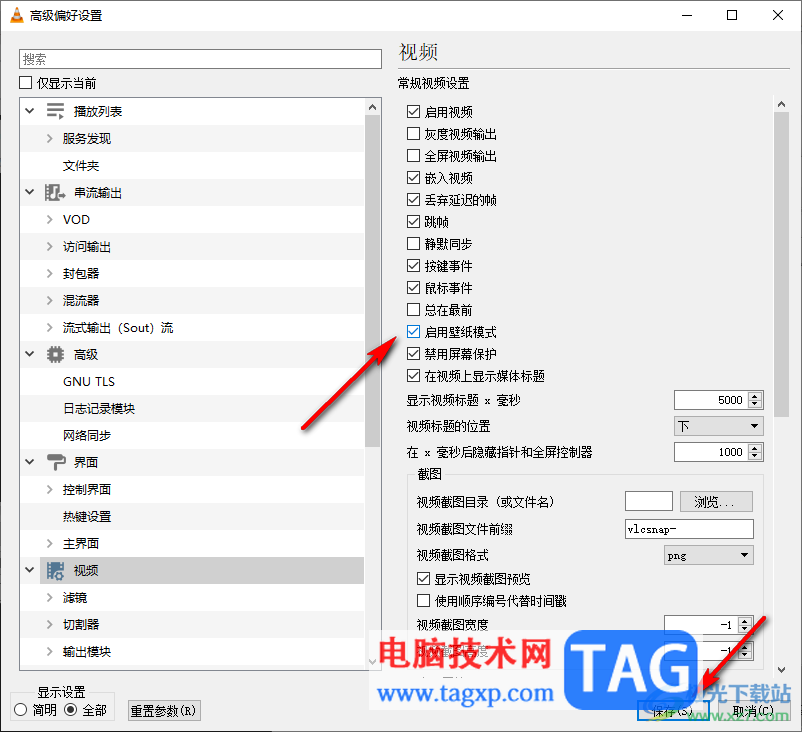Collapse the 高级 tree node

(30, 354)
